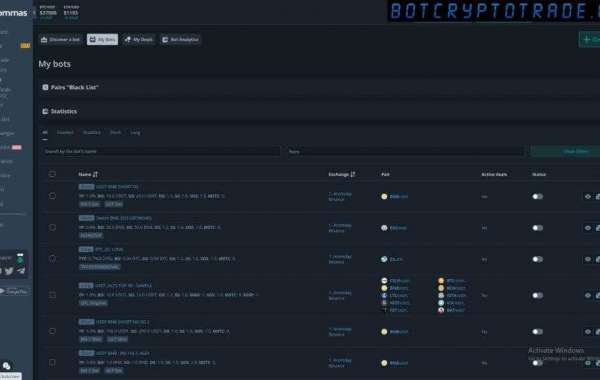The height and width of the screenshot is (380, 600).
Task: Open Bot Analytics view
Action: [181, 39]
